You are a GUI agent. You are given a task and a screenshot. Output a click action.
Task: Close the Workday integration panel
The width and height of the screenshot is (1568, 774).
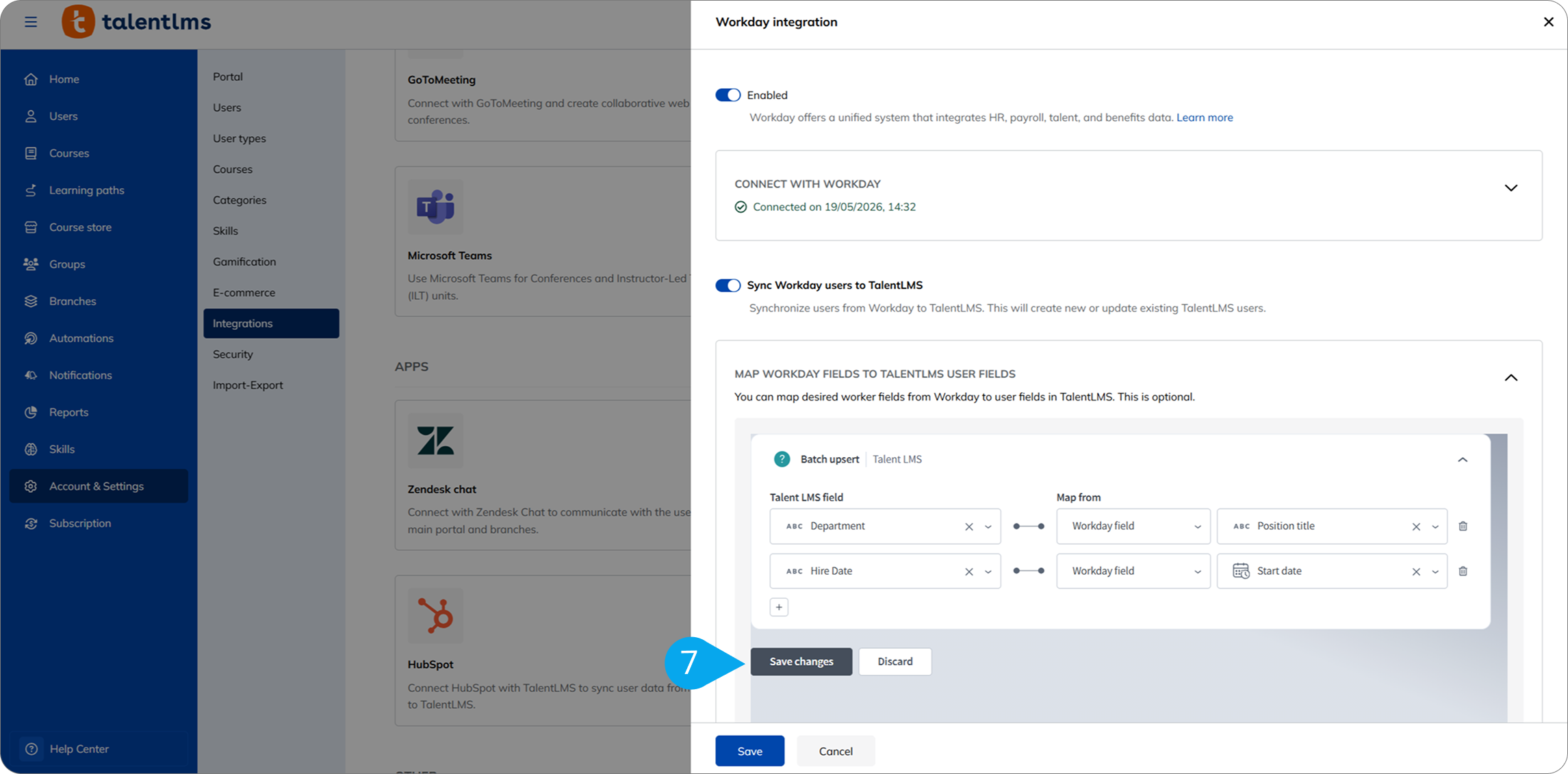[x=1549, y=22]
